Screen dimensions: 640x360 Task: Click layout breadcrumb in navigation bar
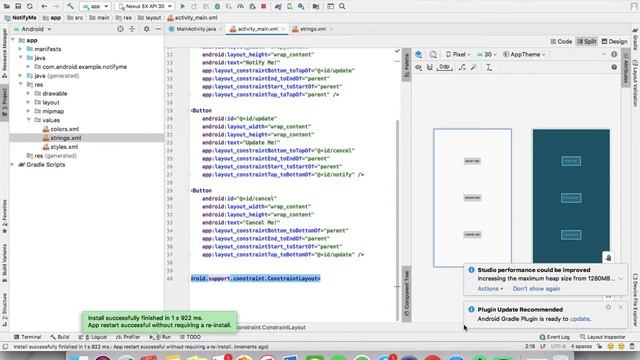pos(150,18)
